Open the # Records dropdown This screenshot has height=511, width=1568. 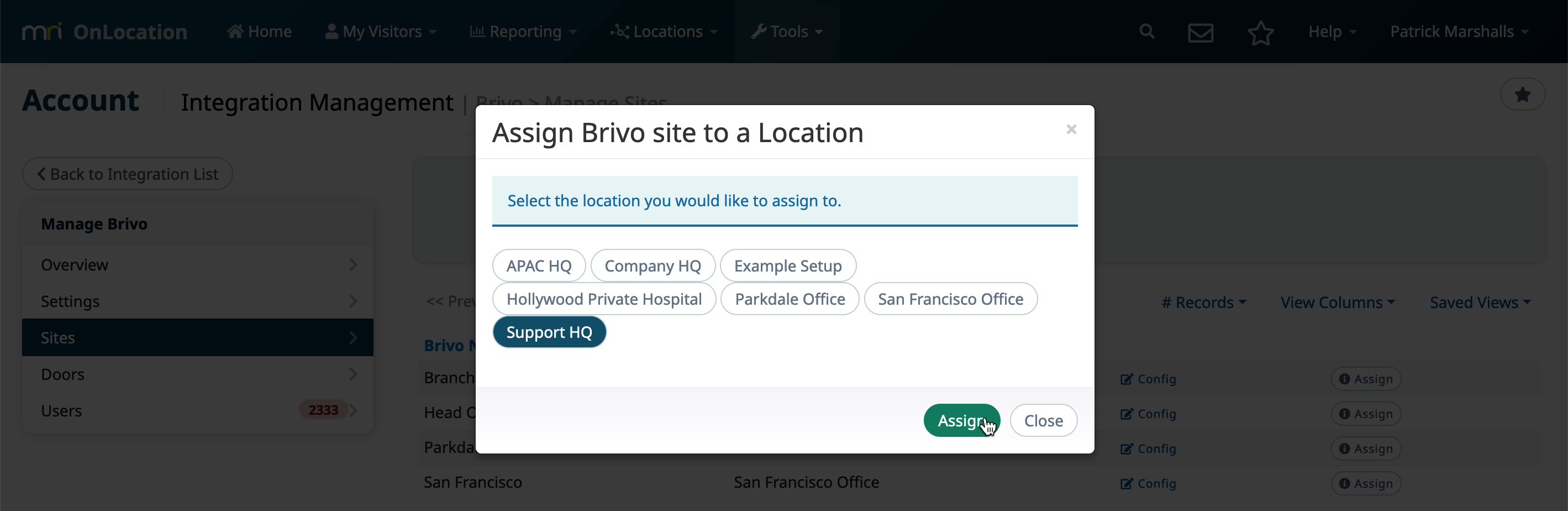click(1203, 302)
